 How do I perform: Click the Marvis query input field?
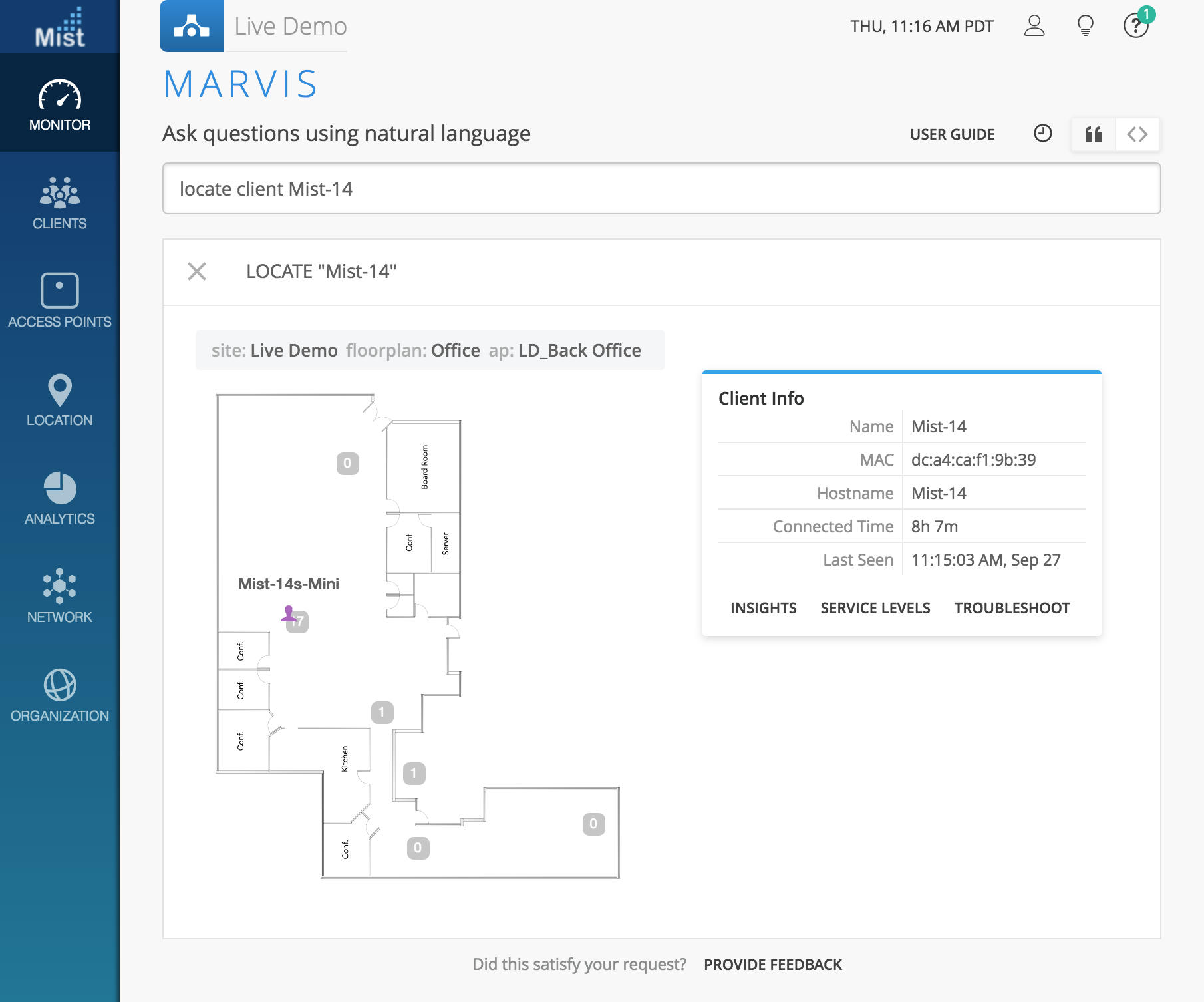(661, 189)
